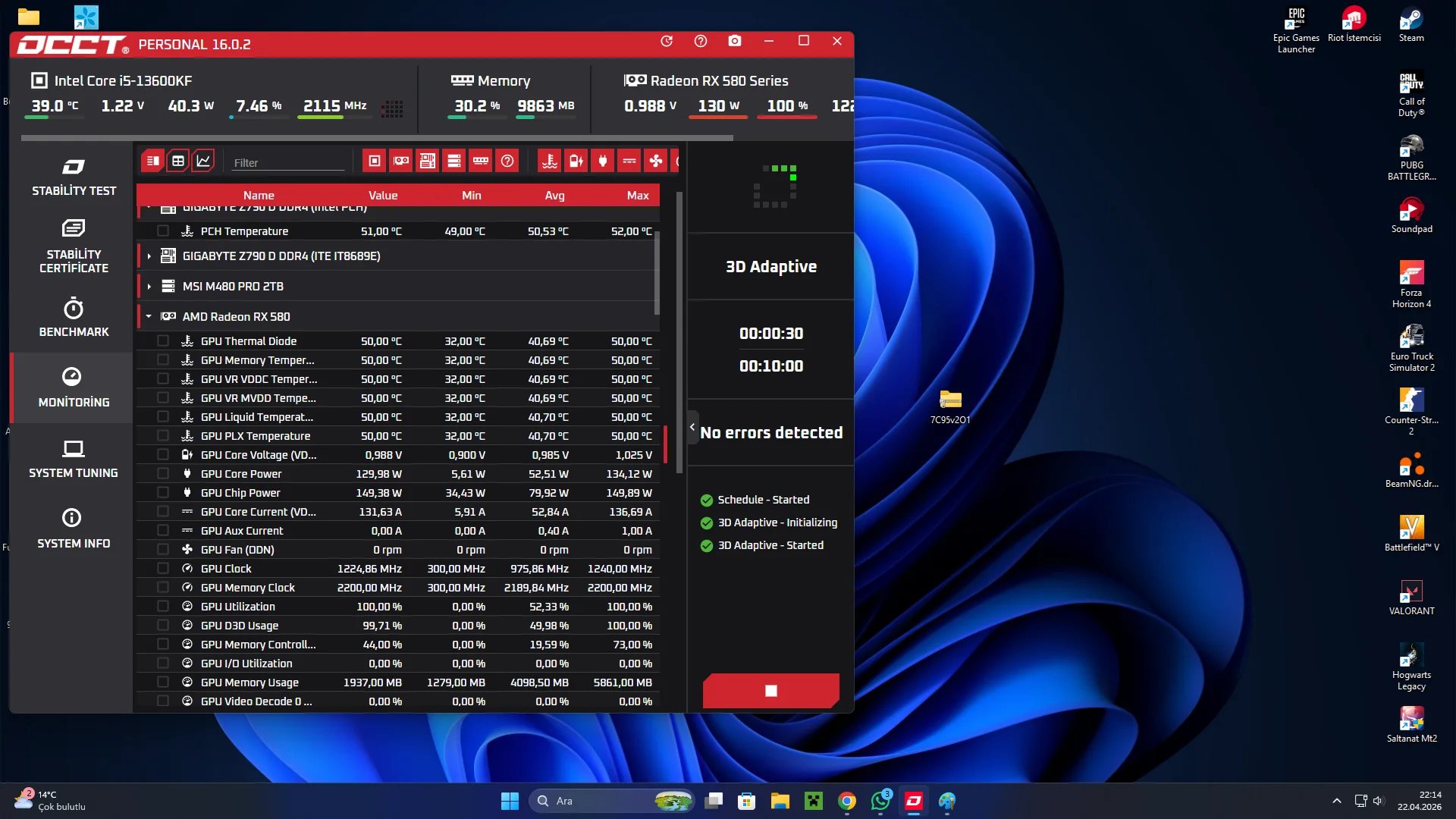1456x819 pixels.
Task: Take a screenshot with camera icon
Action: click(735, 41)
